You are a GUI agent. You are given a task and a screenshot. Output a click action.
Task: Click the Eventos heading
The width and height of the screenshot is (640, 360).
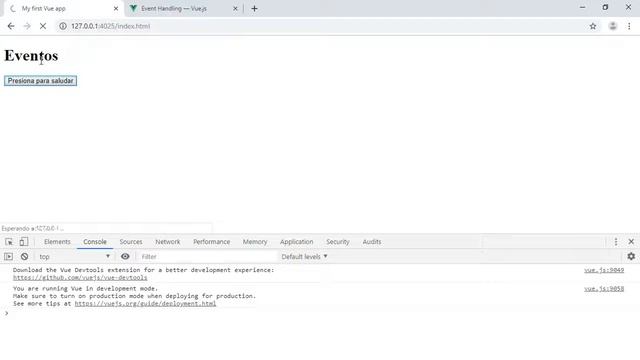click(x=31, y=56)
